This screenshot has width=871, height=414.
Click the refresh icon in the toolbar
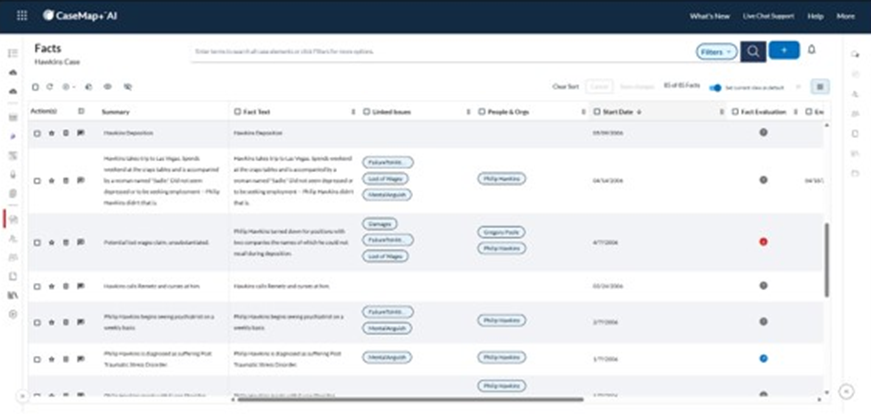[x=50, y=87]
